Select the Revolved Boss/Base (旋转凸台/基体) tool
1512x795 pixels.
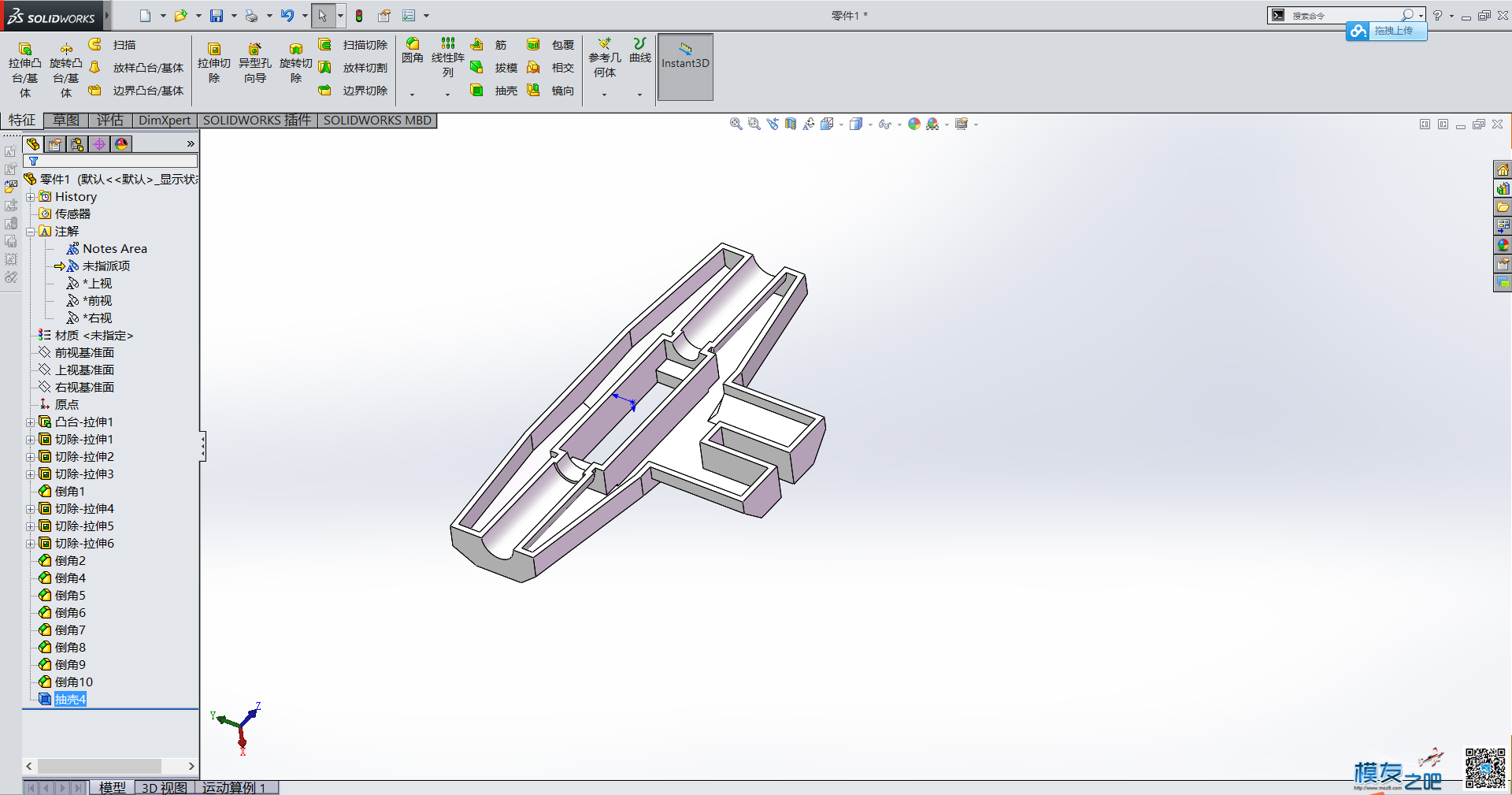[x=65, y=69]
